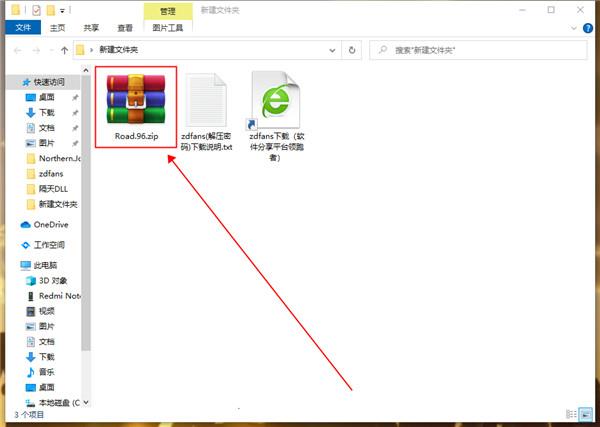Click the Forward navigation arrow

(x=36, y=50)
